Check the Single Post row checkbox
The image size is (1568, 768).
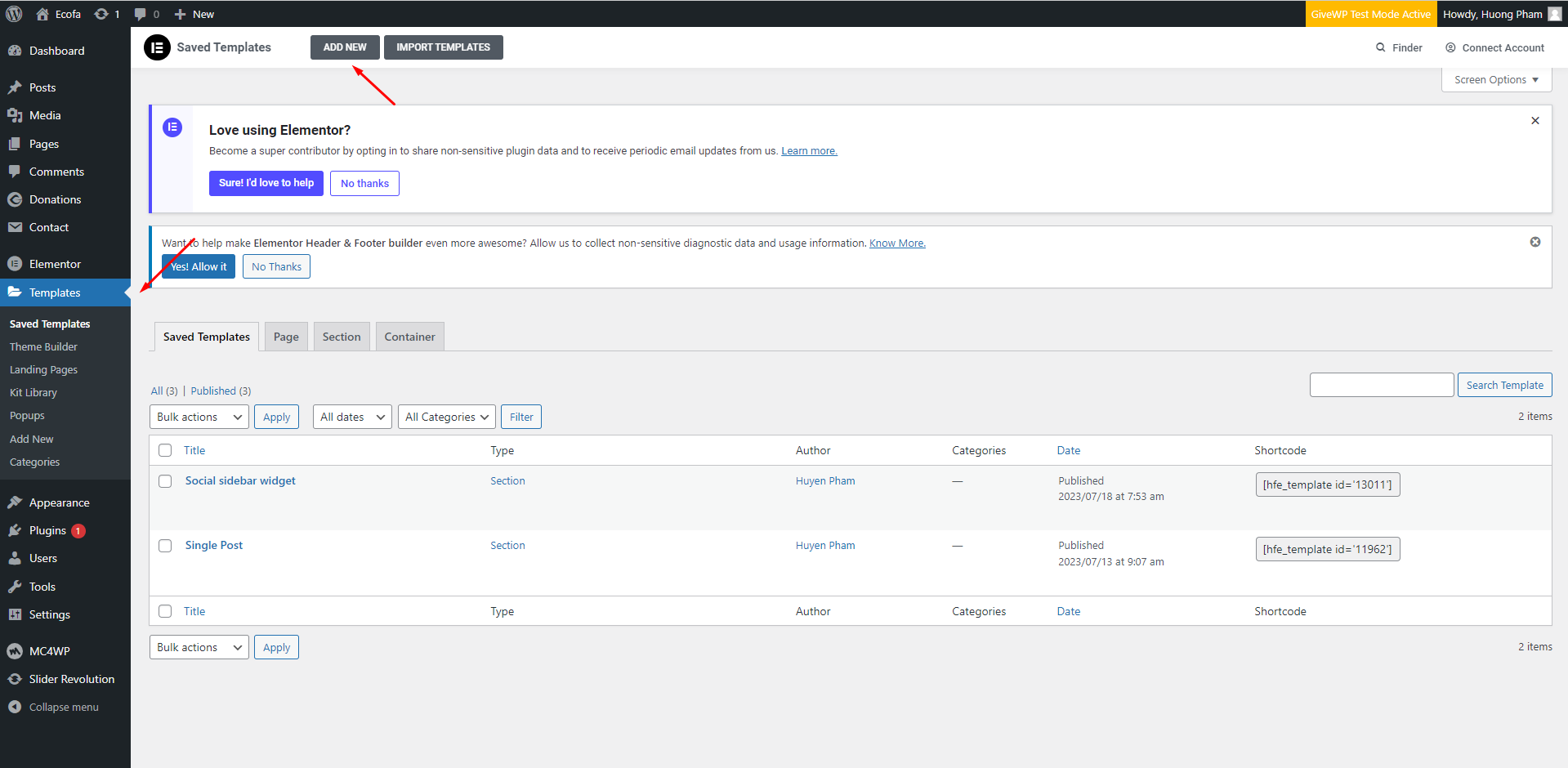(165, 546)
